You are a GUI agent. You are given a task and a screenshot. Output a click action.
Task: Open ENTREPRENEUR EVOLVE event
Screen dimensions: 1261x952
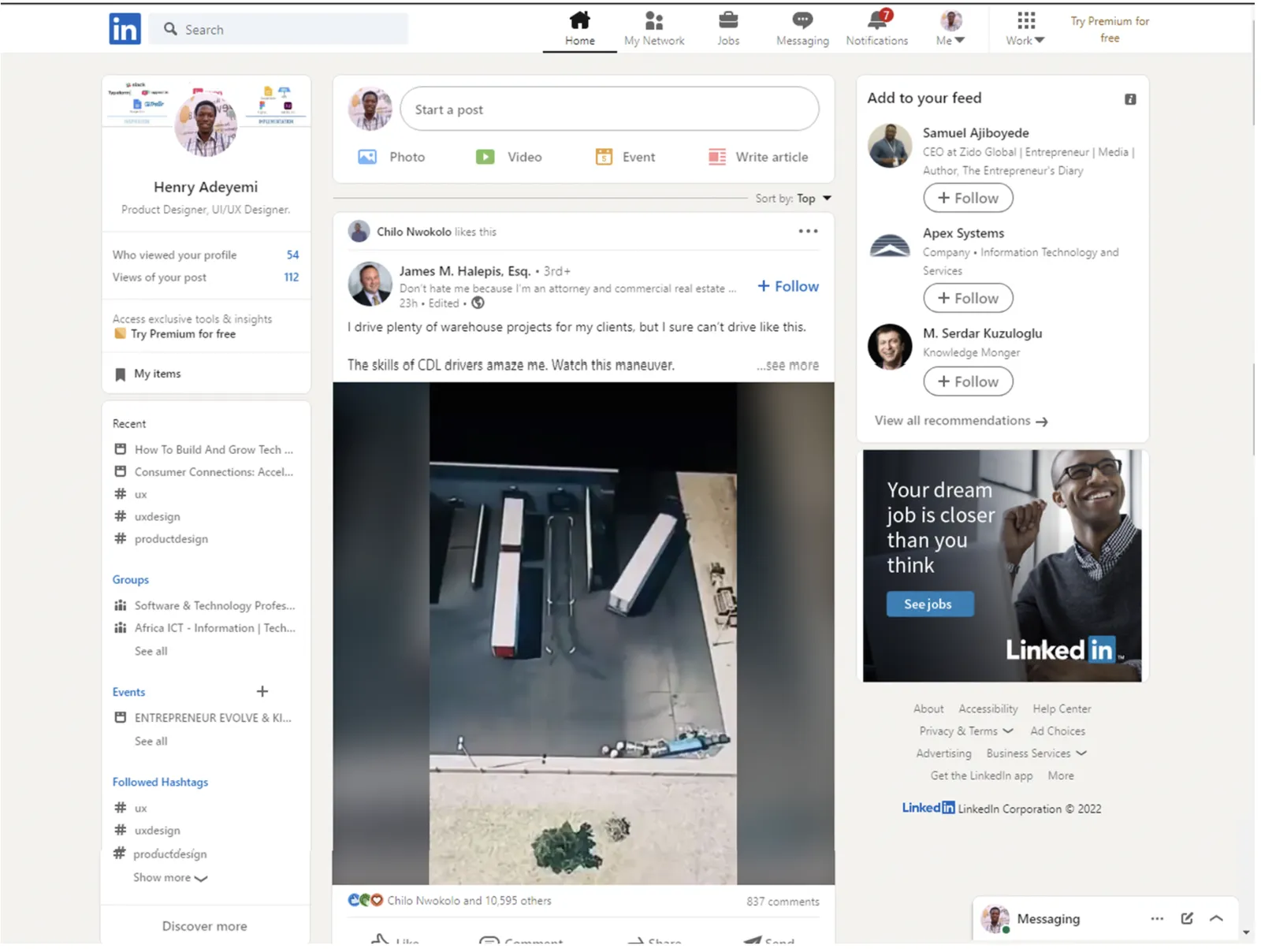point(203,718)
